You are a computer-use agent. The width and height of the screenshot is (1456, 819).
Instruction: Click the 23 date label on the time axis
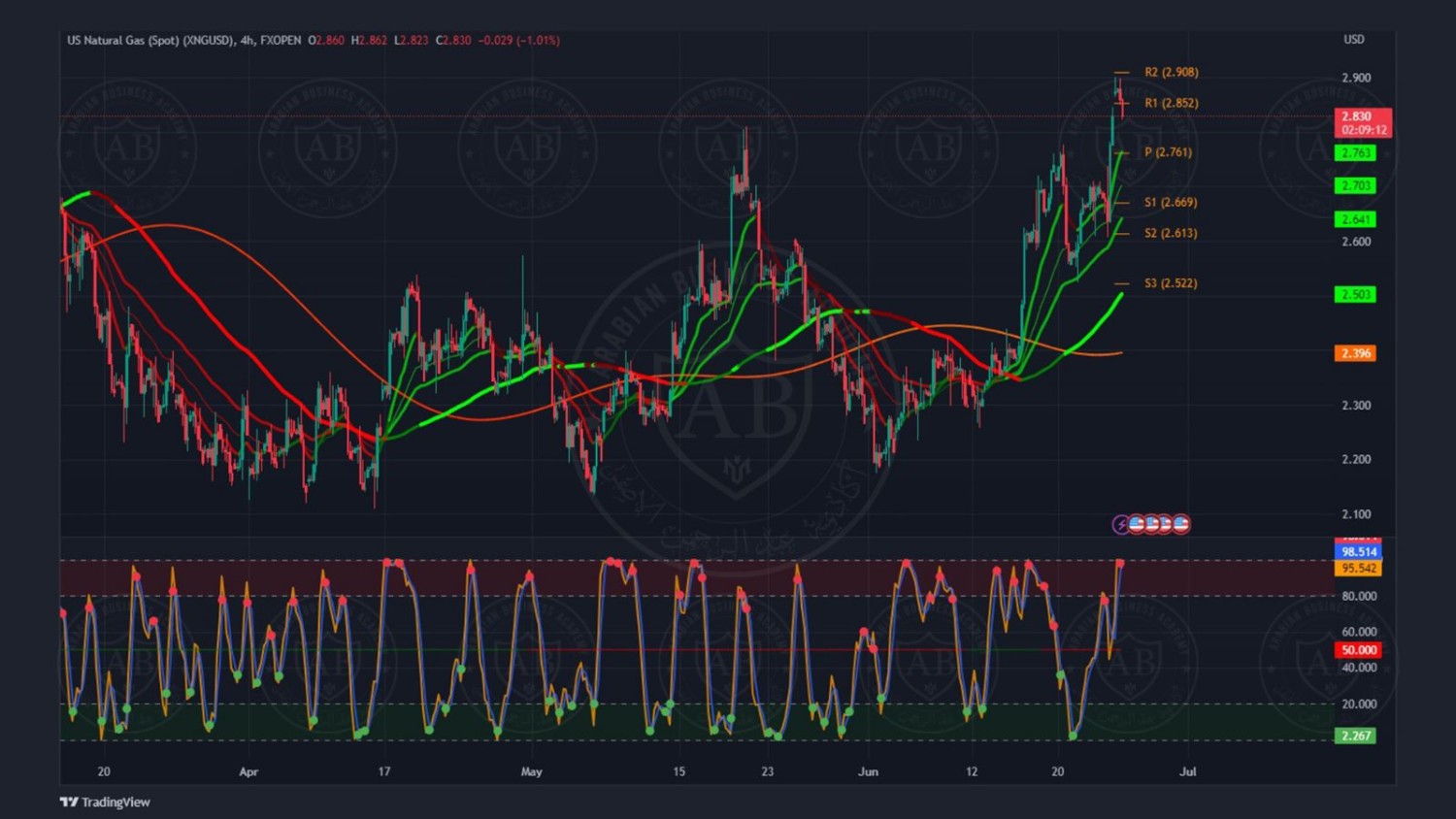click(x=768, y=772)
